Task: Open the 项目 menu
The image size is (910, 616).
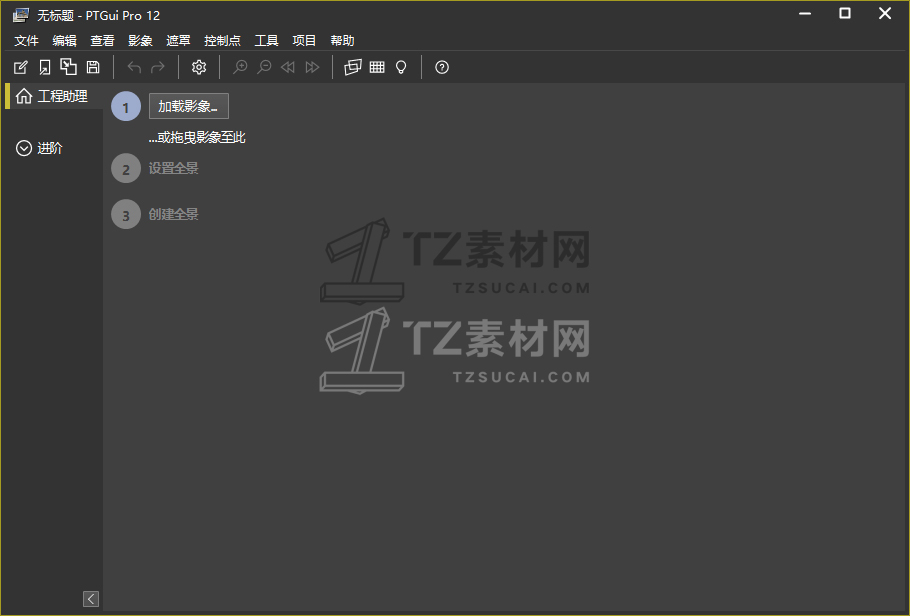Action: [x=304, y=41]
